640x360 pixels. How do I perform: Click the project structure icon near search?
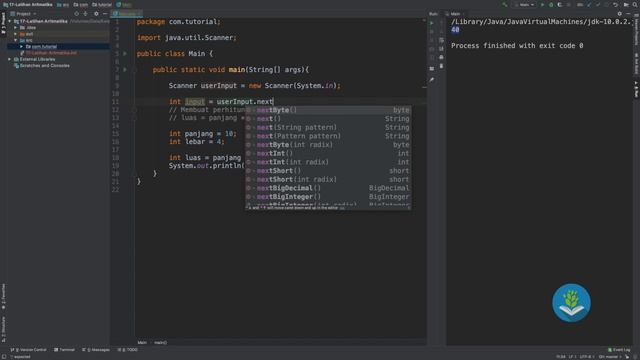tap(626, 4)
